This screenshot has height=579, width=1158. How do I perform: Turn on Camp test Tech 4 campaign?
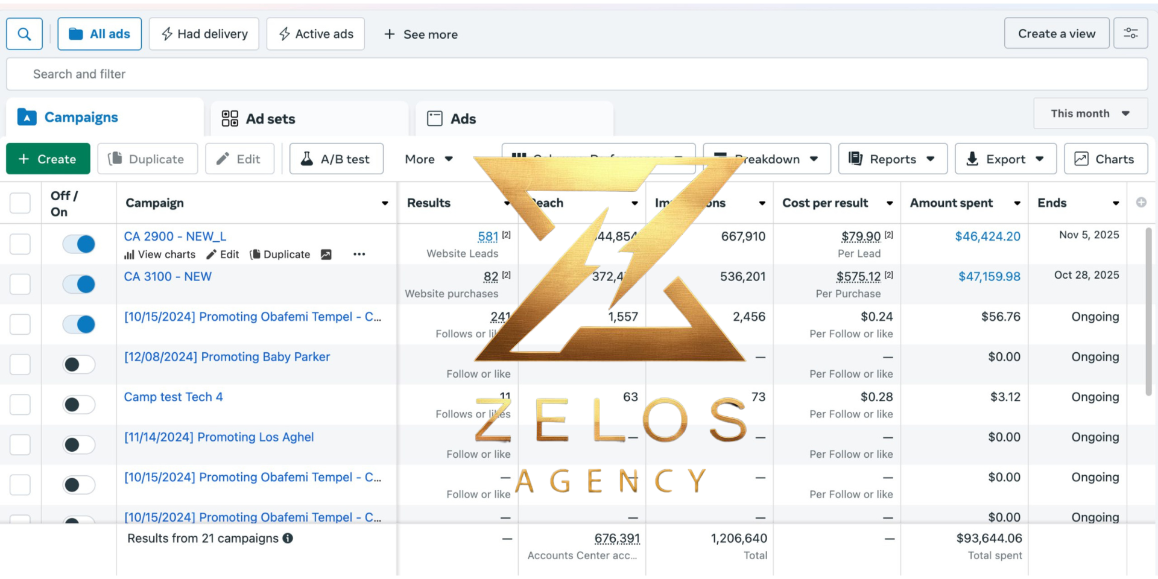79,404
